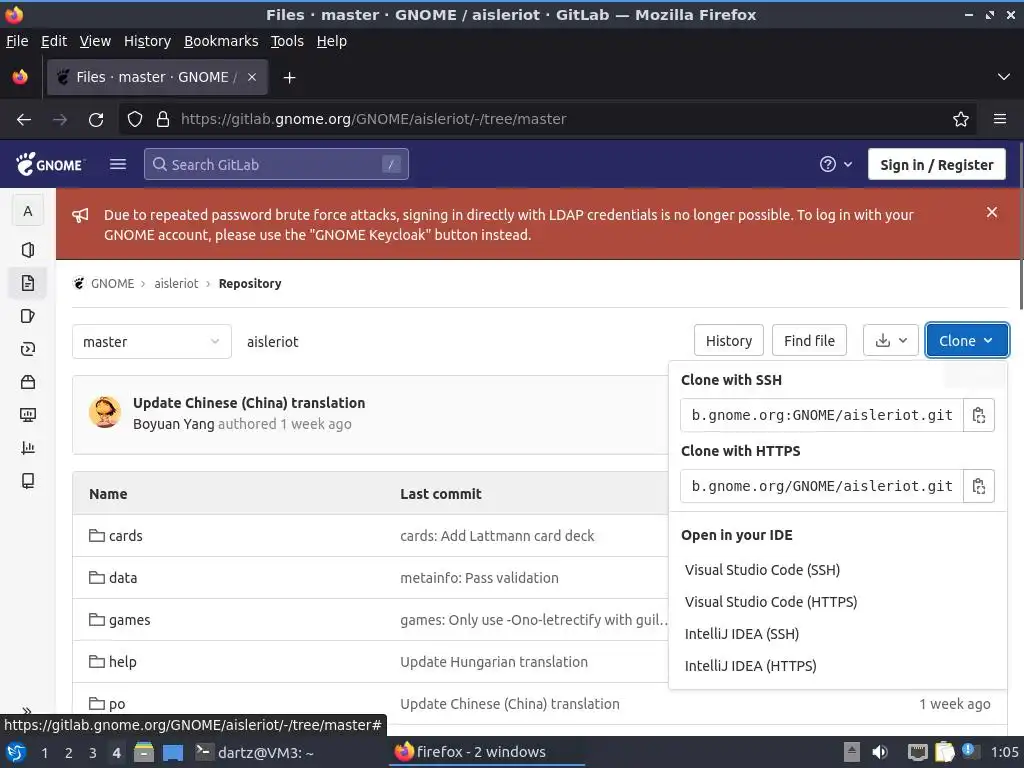
Task: Open Firefox application menu
Action: (x=999, y=119)
